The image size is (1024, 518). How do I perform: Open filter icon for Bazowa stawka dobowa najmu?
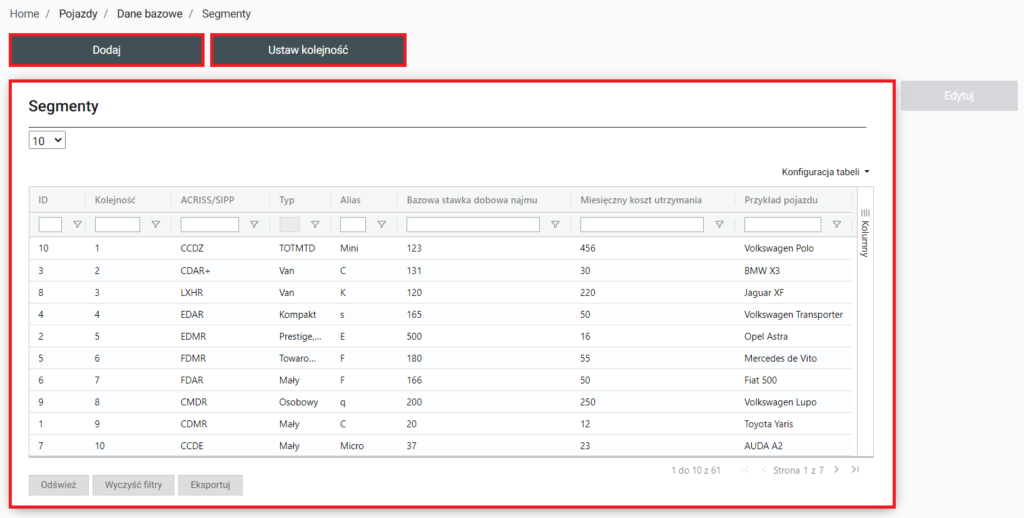point(555,225)
